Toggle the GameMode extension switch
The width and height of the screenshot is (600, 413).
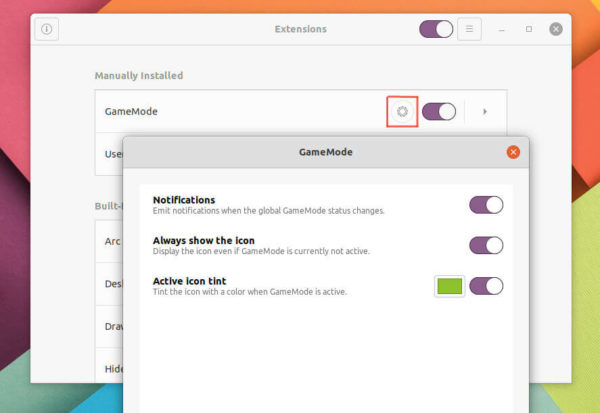tap(439, 112)
